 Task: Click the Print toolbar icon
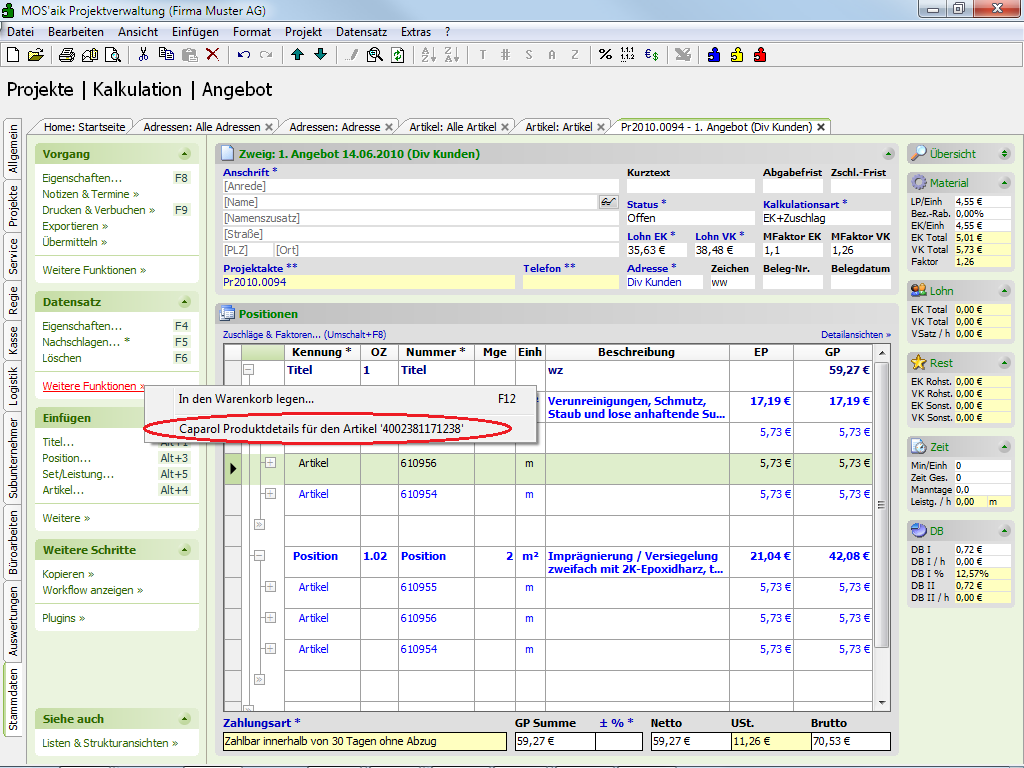[68, 54]
